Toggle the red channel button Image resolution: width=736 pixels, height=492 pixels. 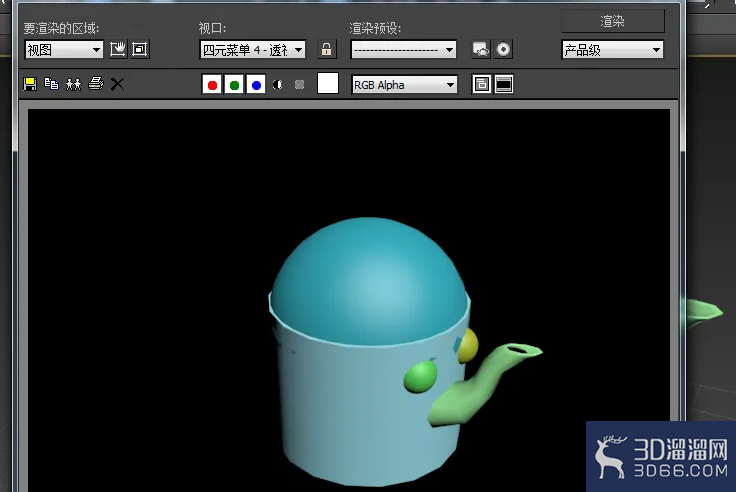[x=212, y=85]
